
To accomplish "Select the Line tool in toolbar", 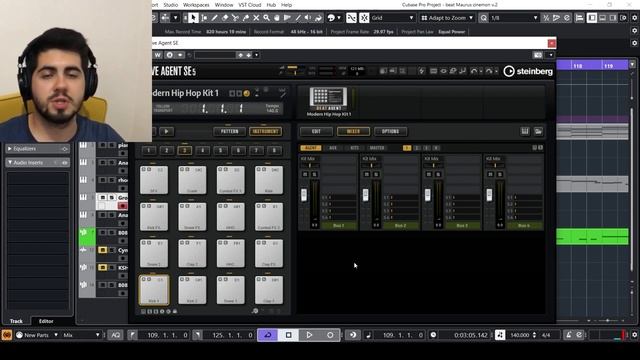I will pos(298,18).
